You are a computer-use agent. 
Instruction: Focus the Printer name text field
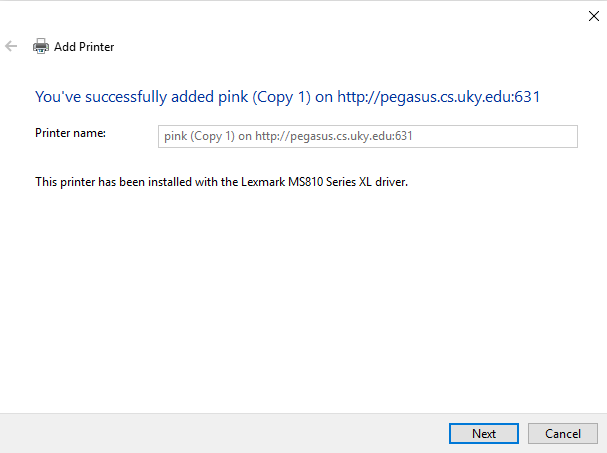(368, 136)
